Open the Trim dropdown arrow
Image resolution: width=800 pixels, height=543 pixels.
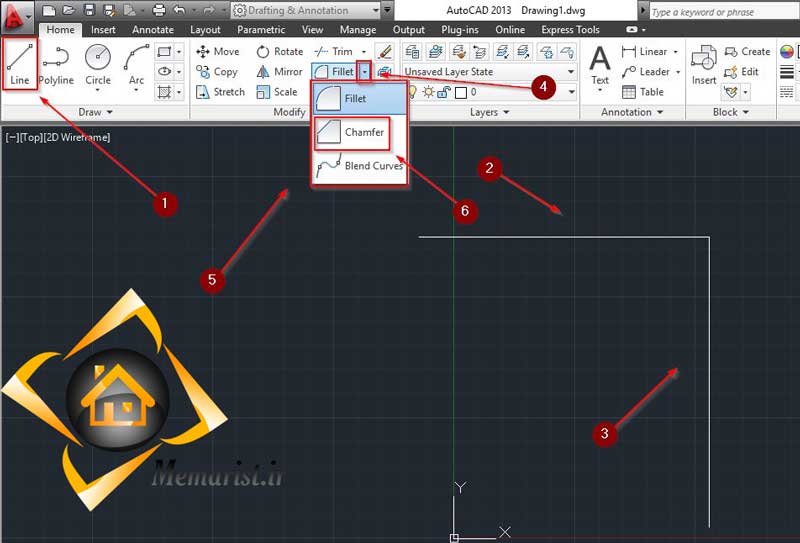364,52
